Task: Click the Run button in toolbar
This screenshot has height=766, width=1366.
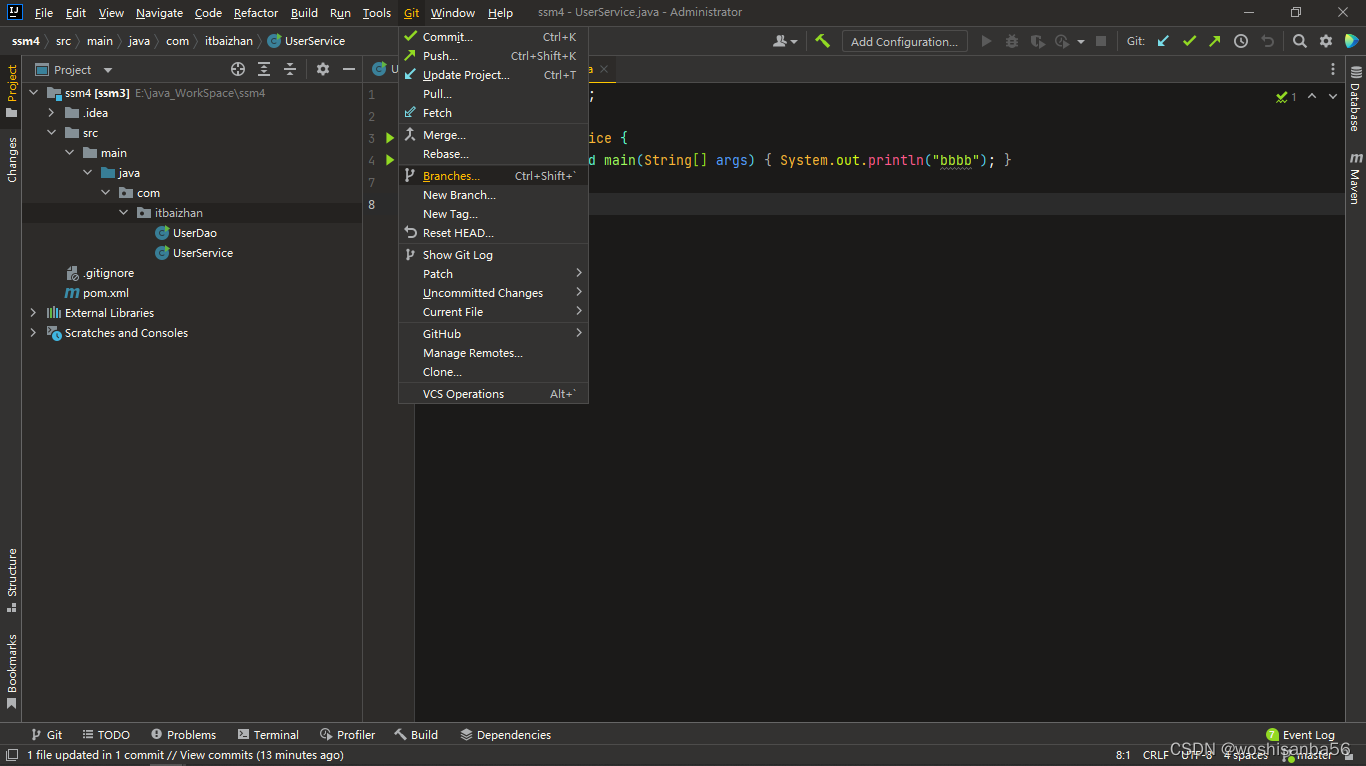Action: click(987, 41)
